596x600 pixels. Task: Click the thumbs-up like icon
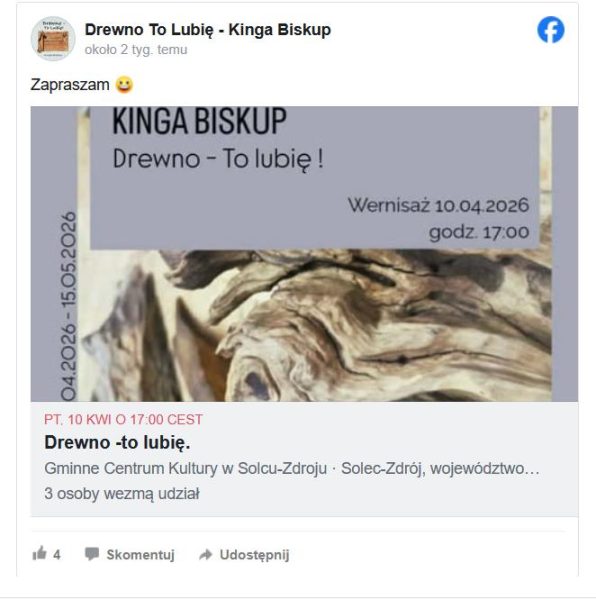[x=39, y=553]
